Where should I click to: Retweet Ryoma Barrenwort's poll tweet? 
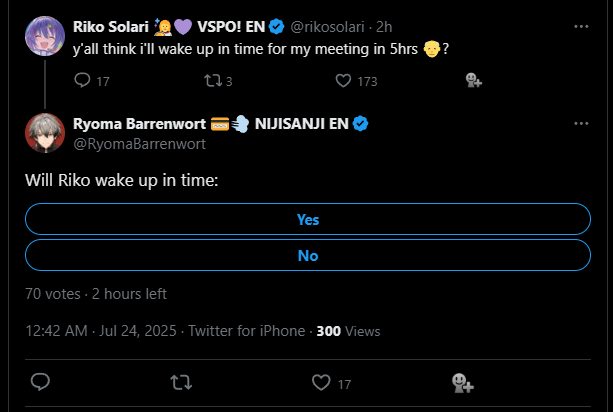(x=181, y=382)
